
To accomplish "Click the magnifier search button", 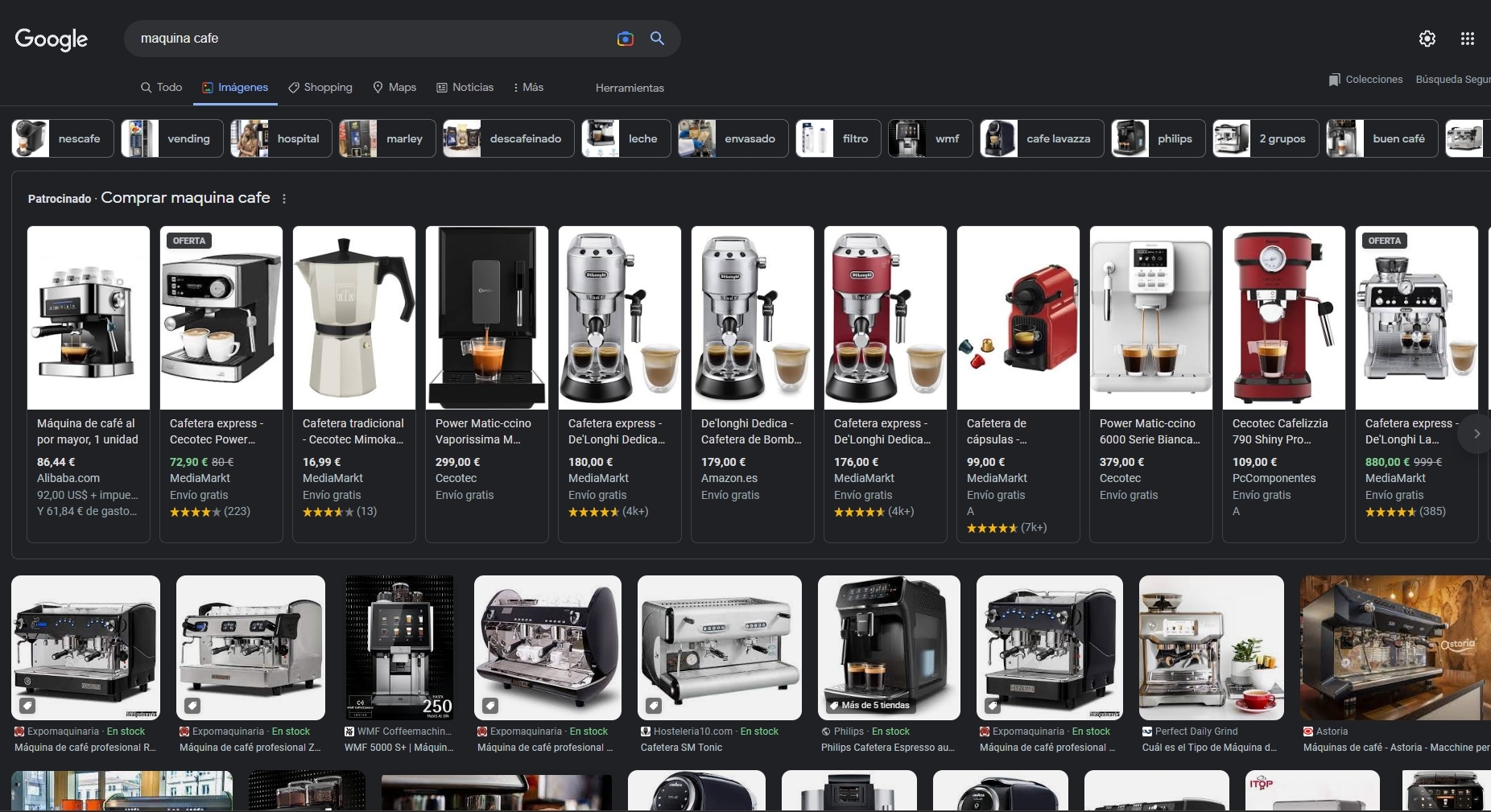I will 657,39.
